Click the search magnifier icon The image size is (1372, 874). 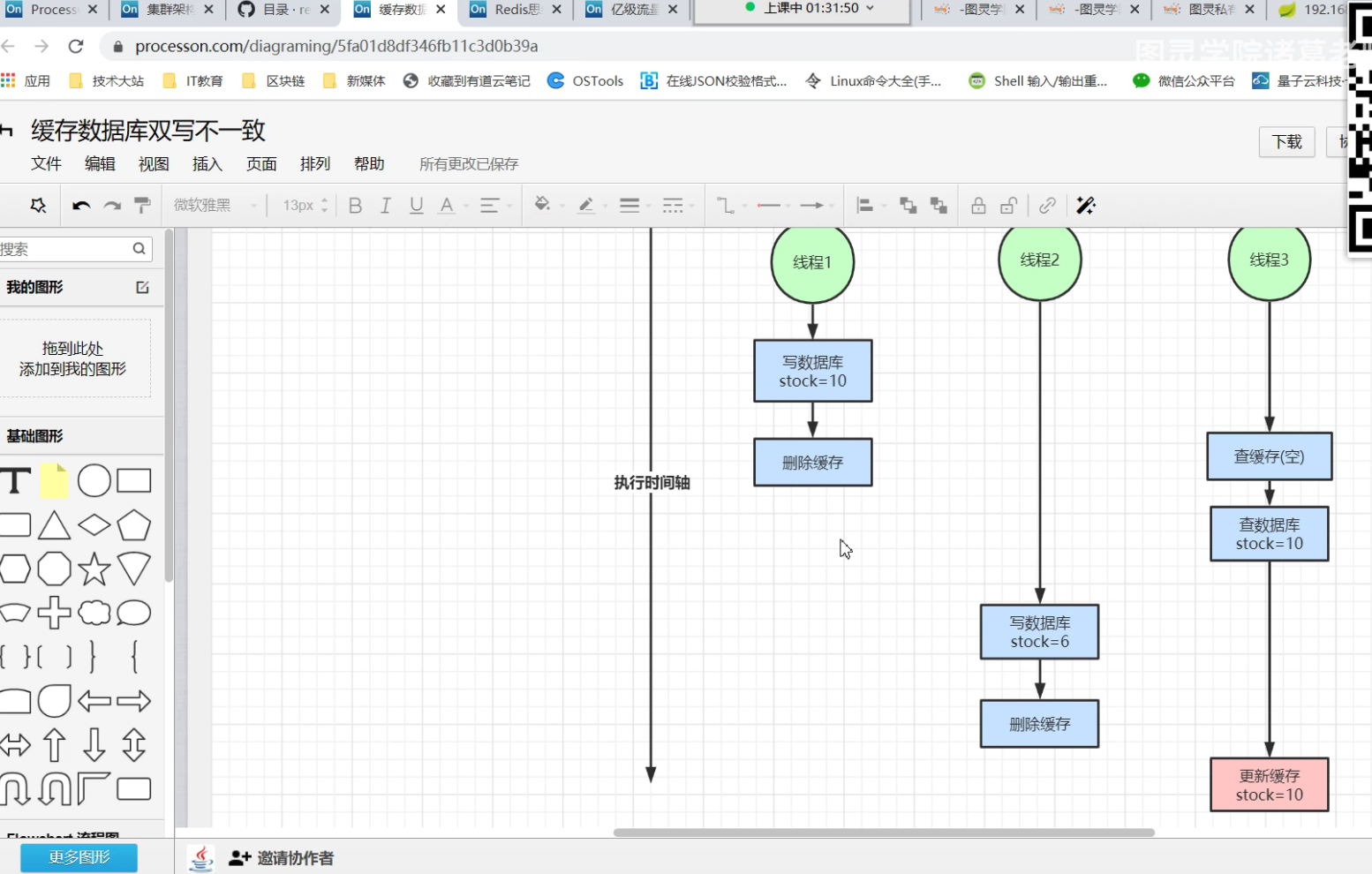139,249
